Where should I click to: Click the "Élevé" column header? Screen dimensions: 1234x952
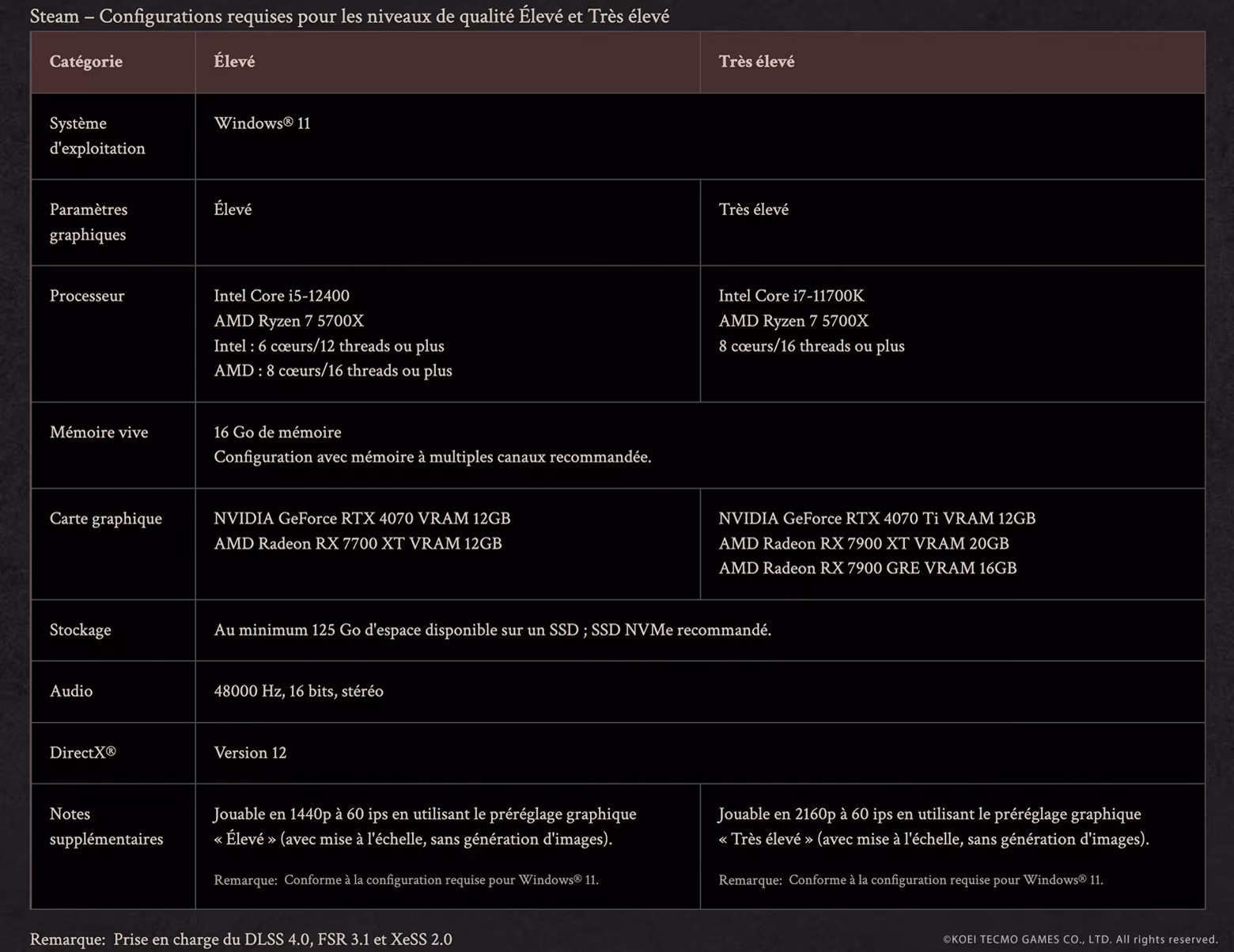(234, 62)
